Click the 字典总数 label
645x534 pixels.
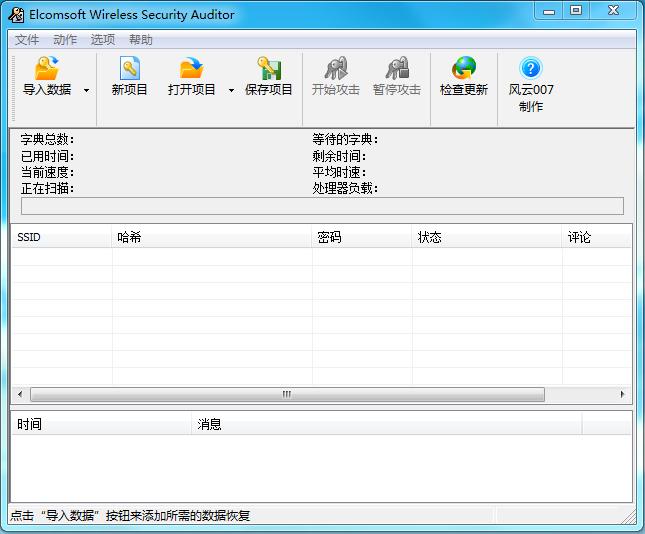(48, 139)
